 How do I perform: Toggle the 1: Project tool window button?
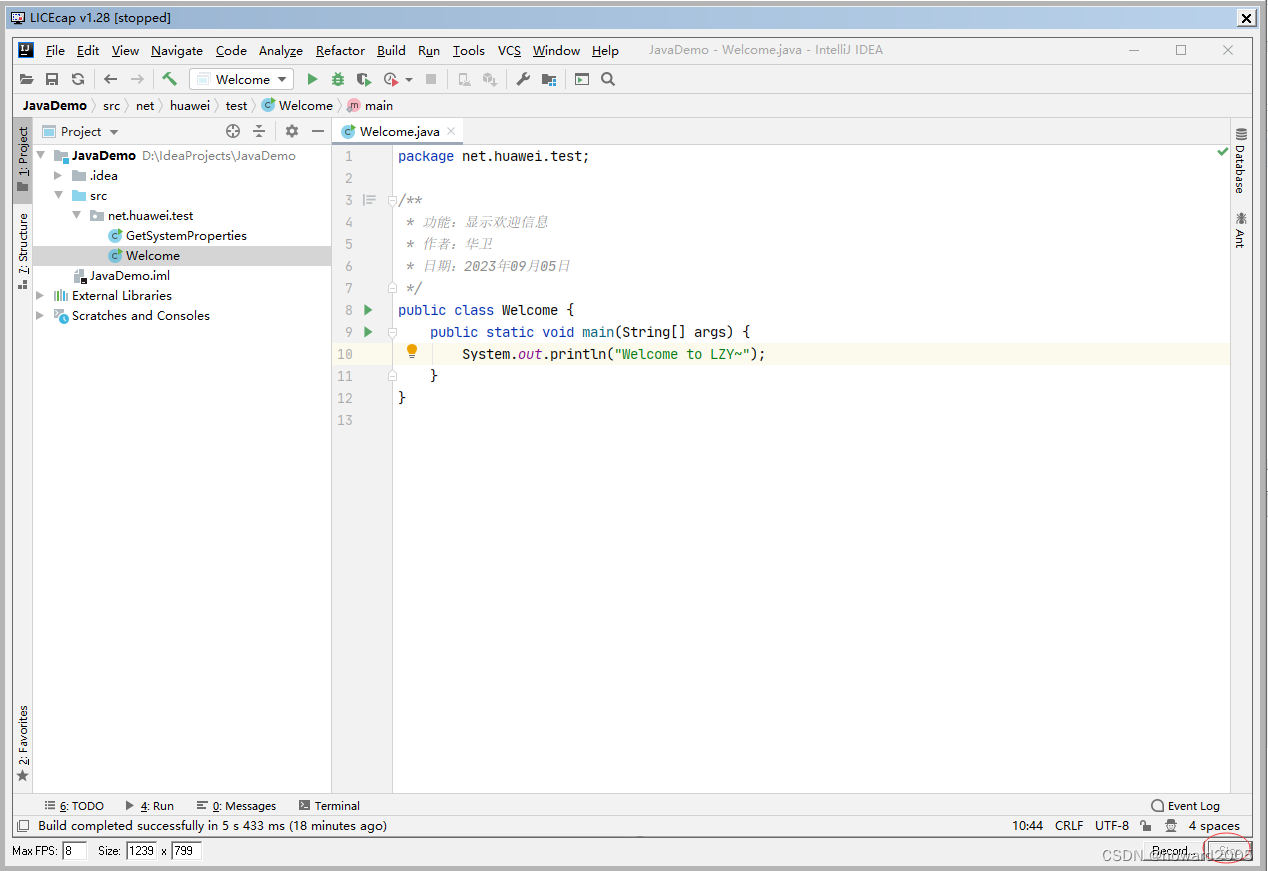23,160
